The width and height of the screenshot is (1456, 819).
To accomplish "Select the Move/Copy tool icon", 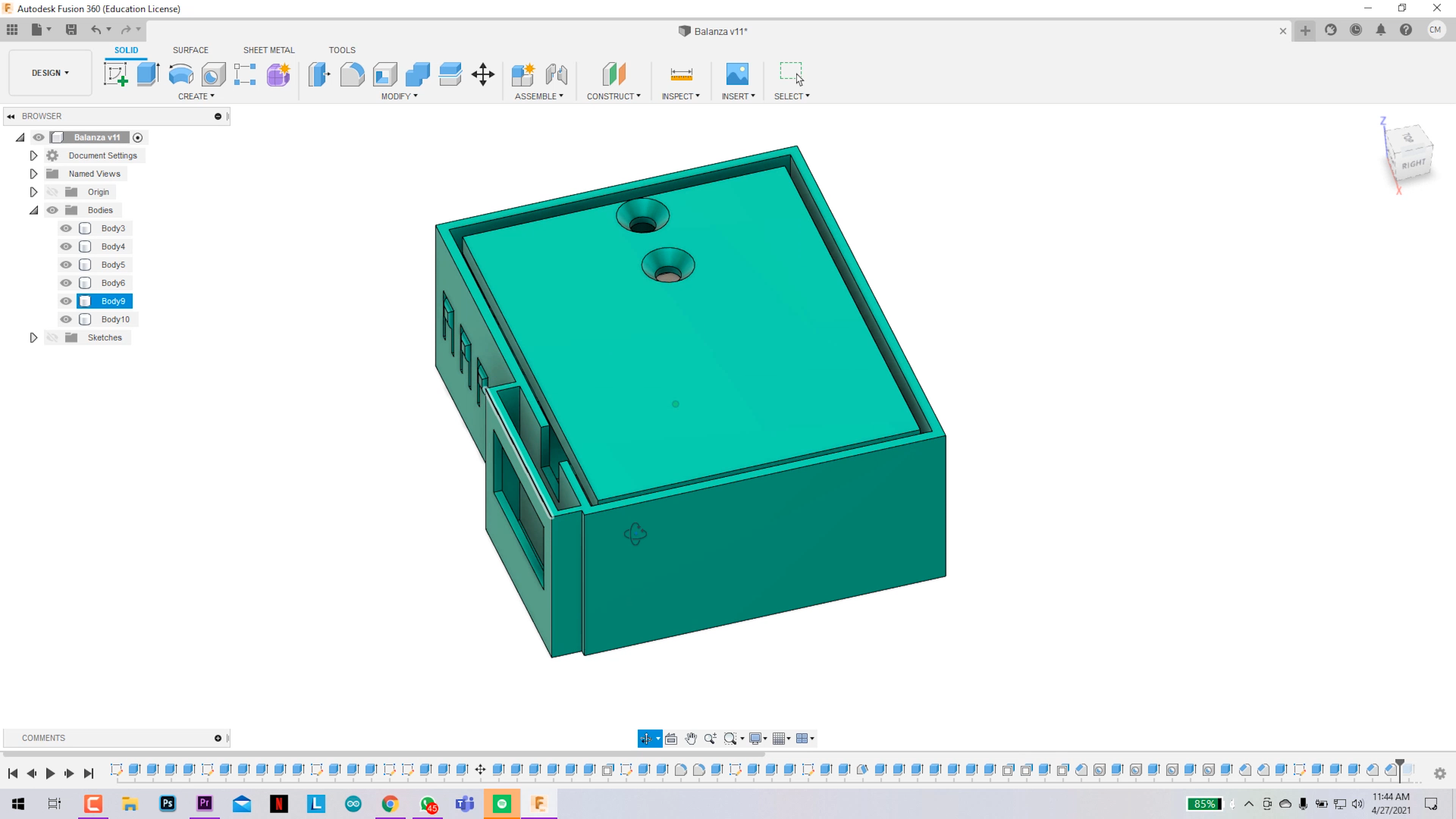I will click(x=482, y=74).
